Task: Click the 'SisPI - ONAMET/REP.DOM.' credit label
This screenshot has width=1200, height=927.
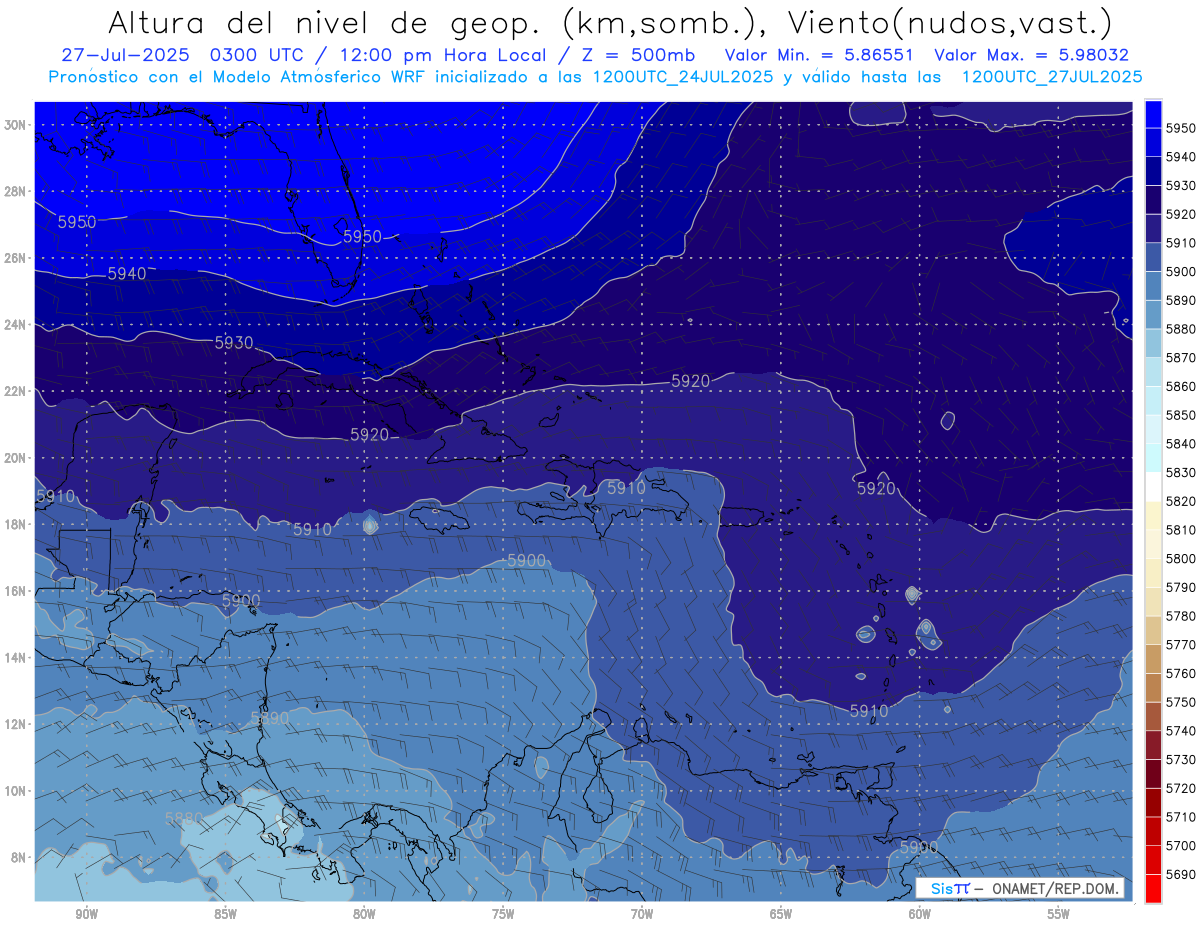Action: pyautogui.click(x=1020, y=888)
